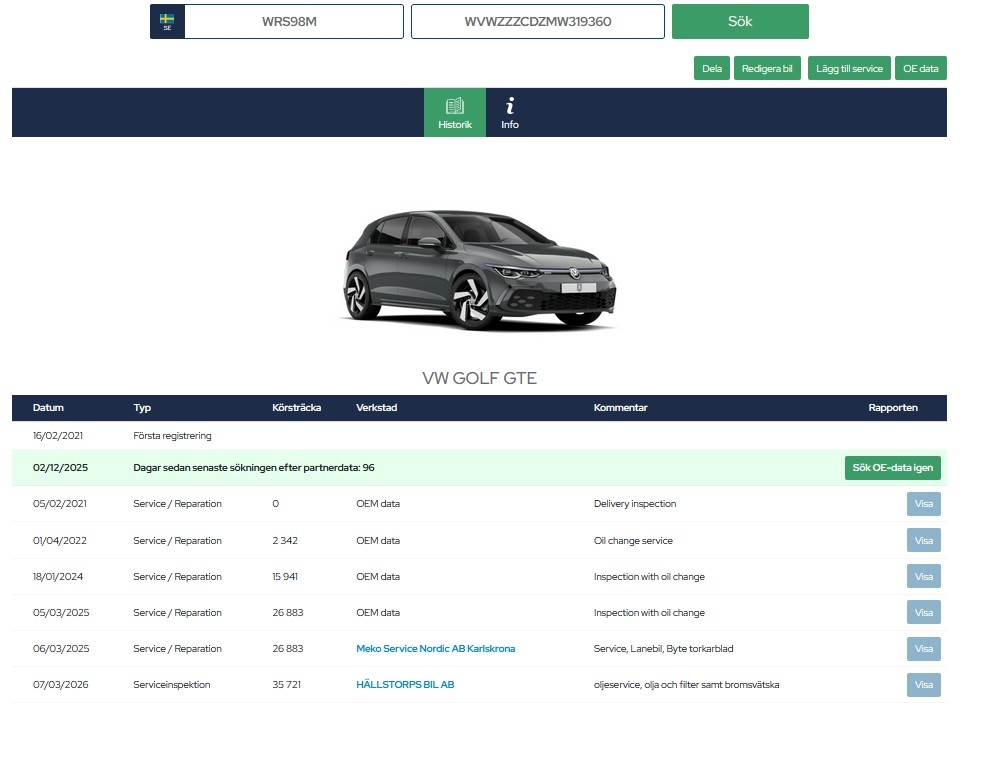This screenshot has width=986, height=782.
Task: Open Meko Service Nordic AB Karlskrona link
Action: click(435, 649)
